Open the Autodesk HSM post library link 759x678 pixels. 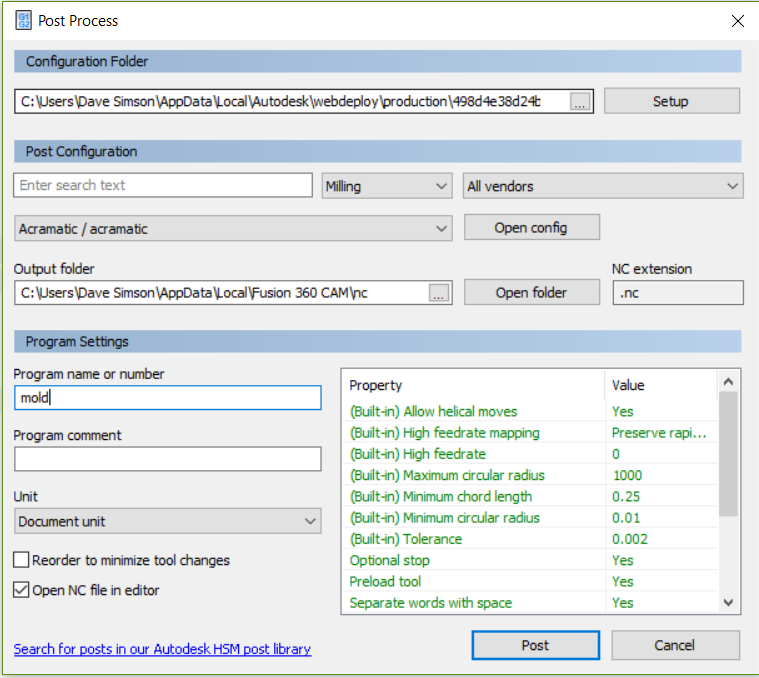pos(162,649)
